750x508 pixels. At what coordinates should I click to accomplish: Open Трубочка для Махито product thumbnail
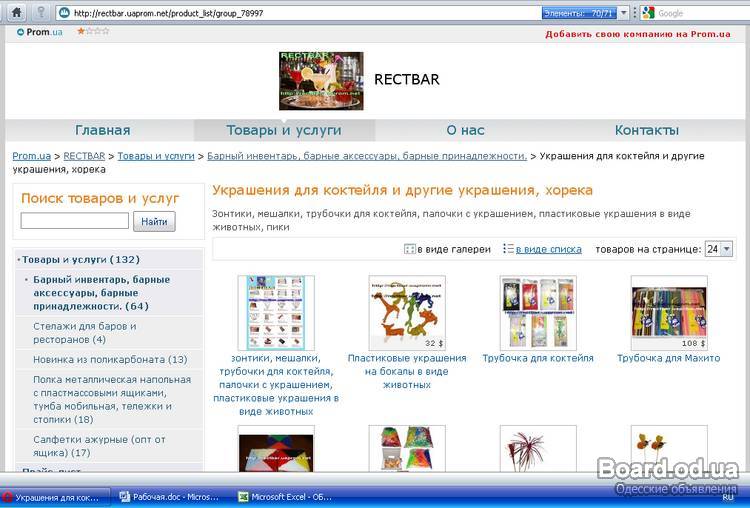coord(669,313)
